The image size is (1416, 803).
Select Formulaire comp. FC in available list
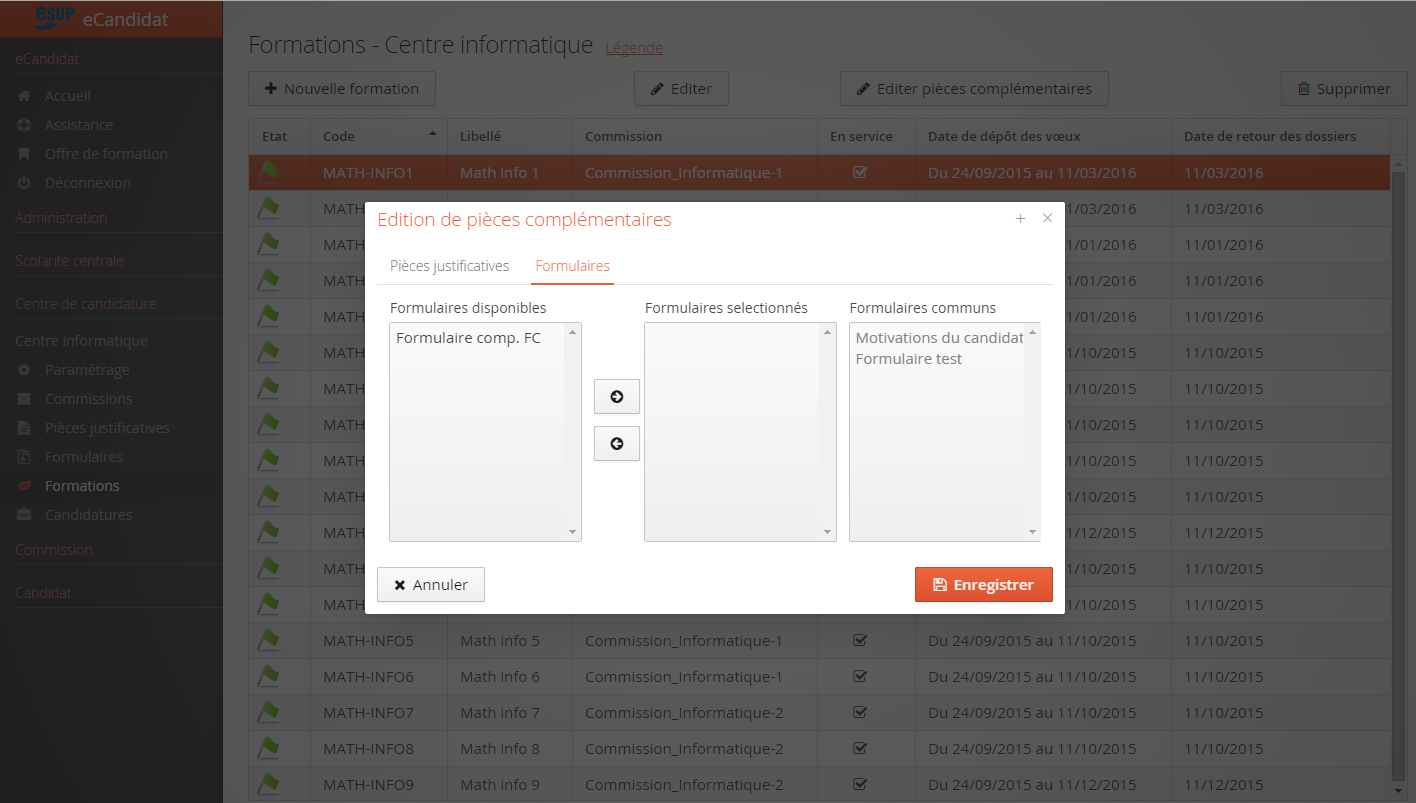point(468,338)
